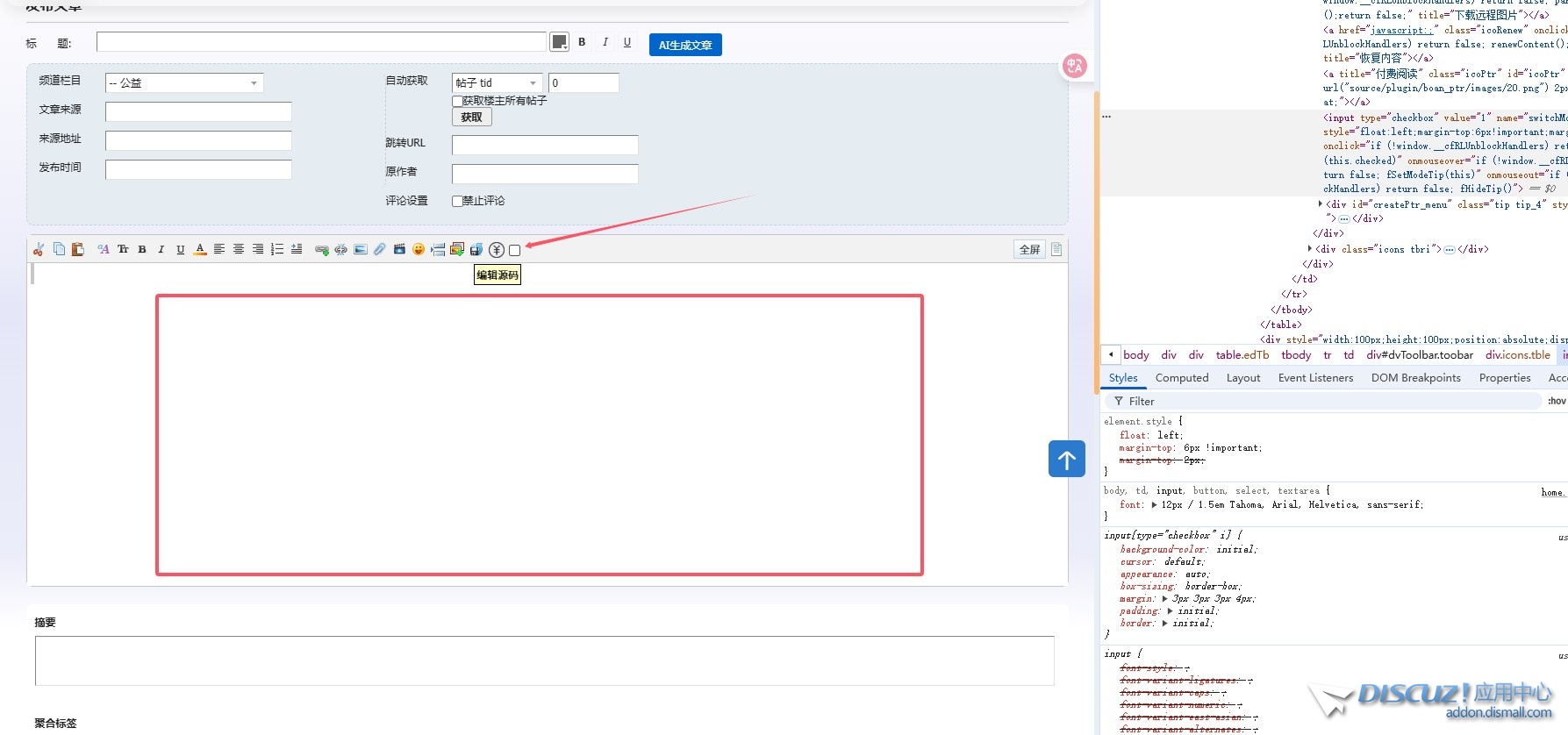This screenshot has width=1568, height=735.
Task: Click the 获取 button
Action: pyautogui.click(x=472, y=118)
